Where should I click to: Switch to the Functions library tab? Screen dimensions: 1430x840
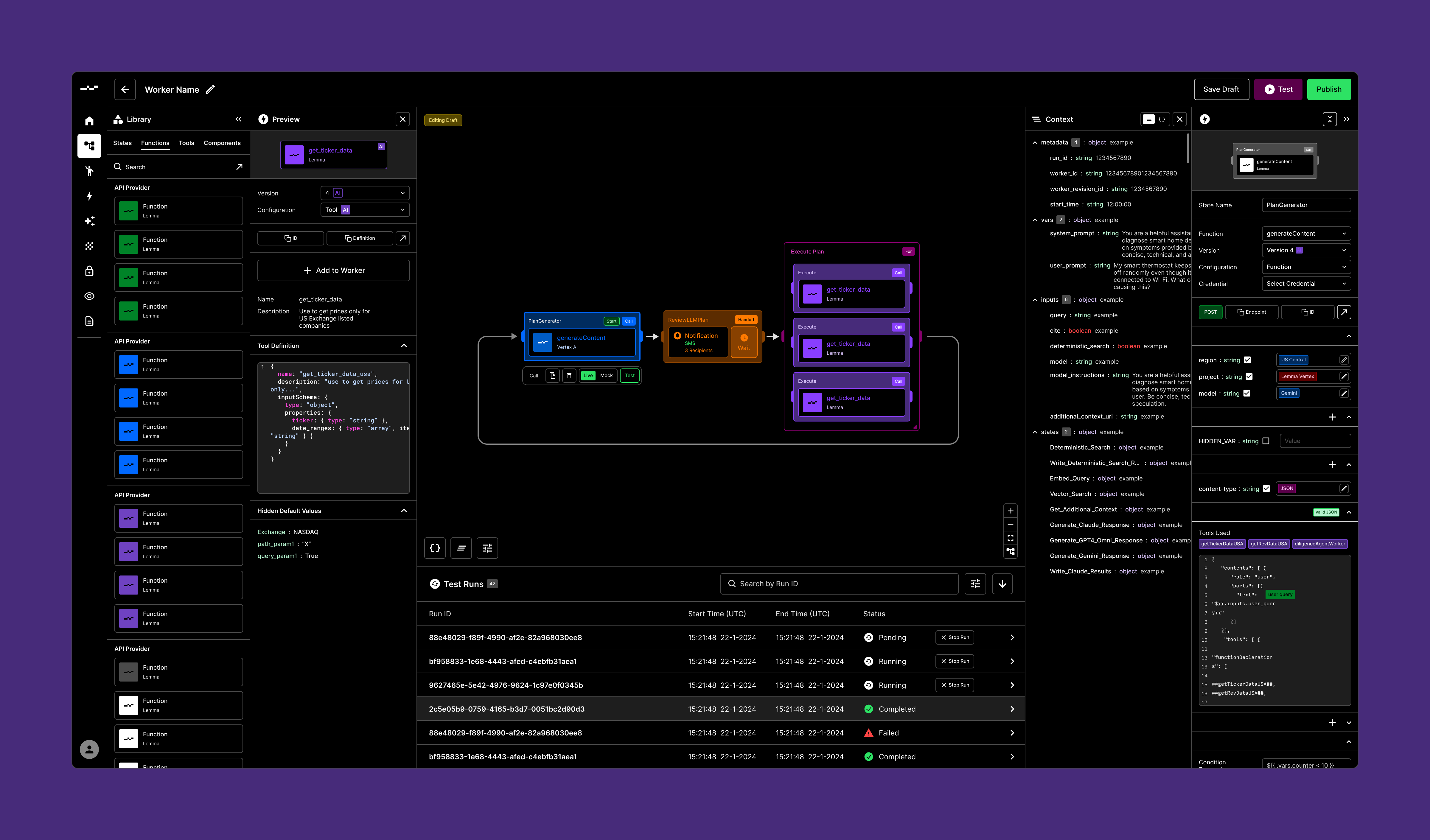click(x=155, y=143)
